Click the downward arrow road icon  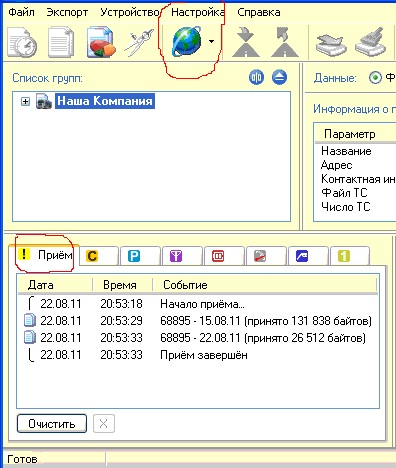(x=246, y=42)
